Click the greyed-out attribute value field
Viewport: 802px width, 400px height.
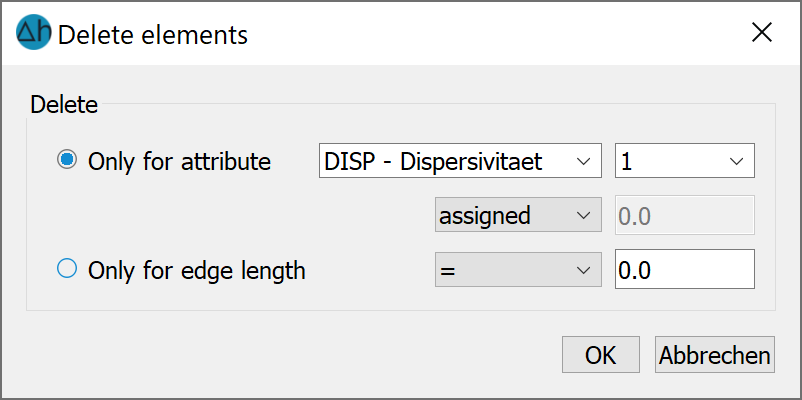pos(685,215)
